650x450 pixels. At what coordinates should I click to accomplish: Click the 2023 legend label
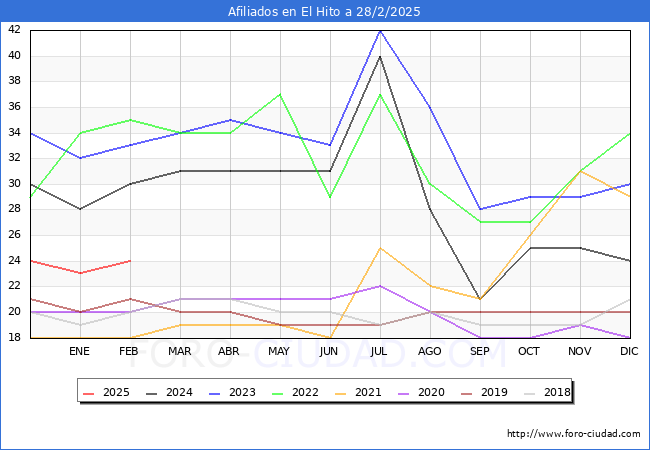click(x=242, y=392)
